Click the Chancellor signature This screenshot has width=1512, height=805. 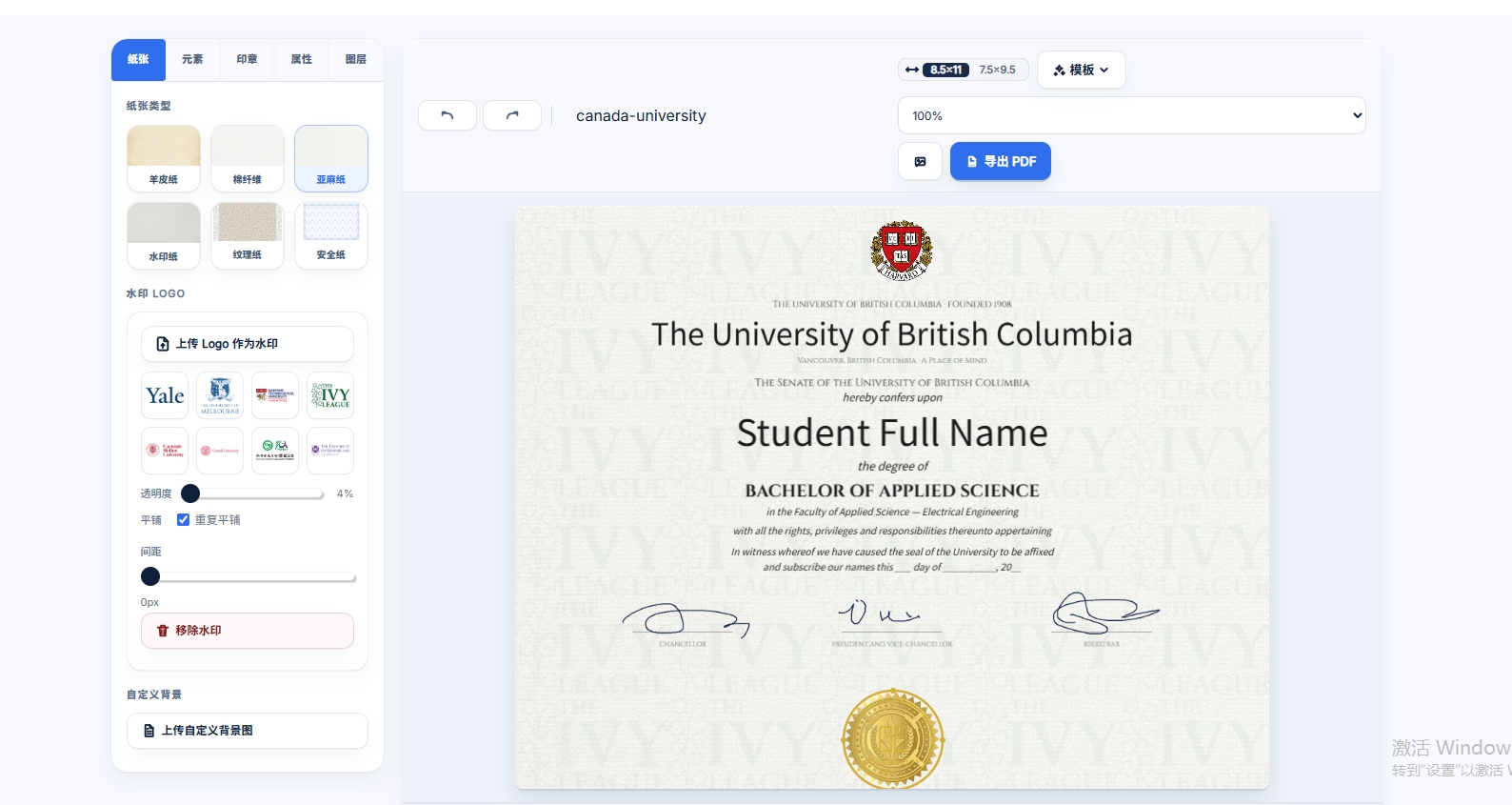point(685,618)
